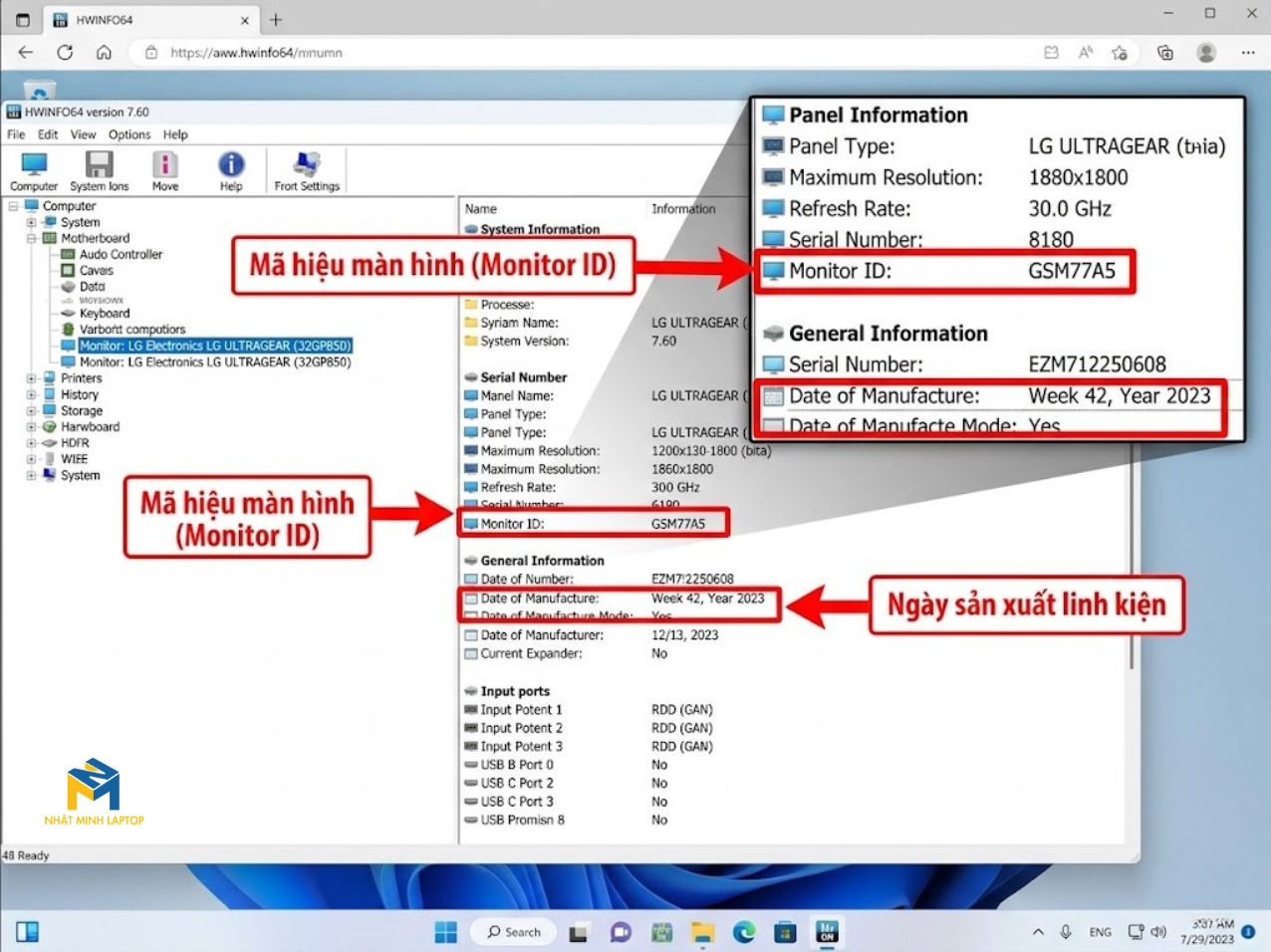The height and width of the screenshot is (952, 1271).
Task: Click the 12/13, 2023 value
Action: [x=684, y=635]
